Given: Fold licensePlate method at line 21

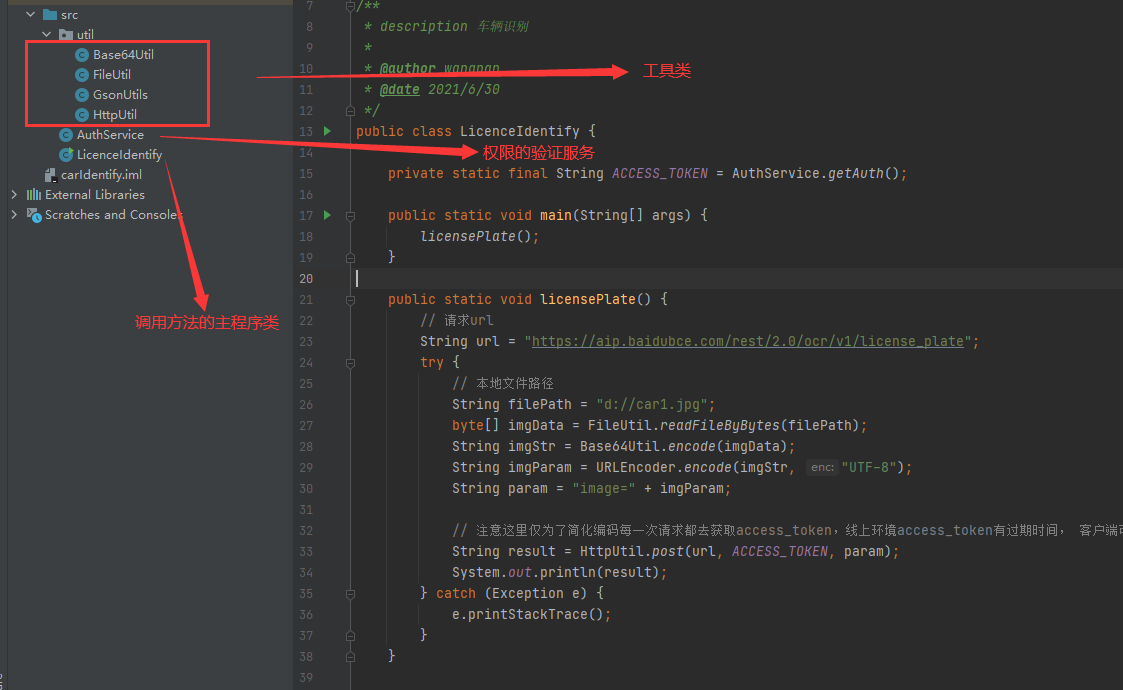Looking at the screenshot, I should point(350,300).
